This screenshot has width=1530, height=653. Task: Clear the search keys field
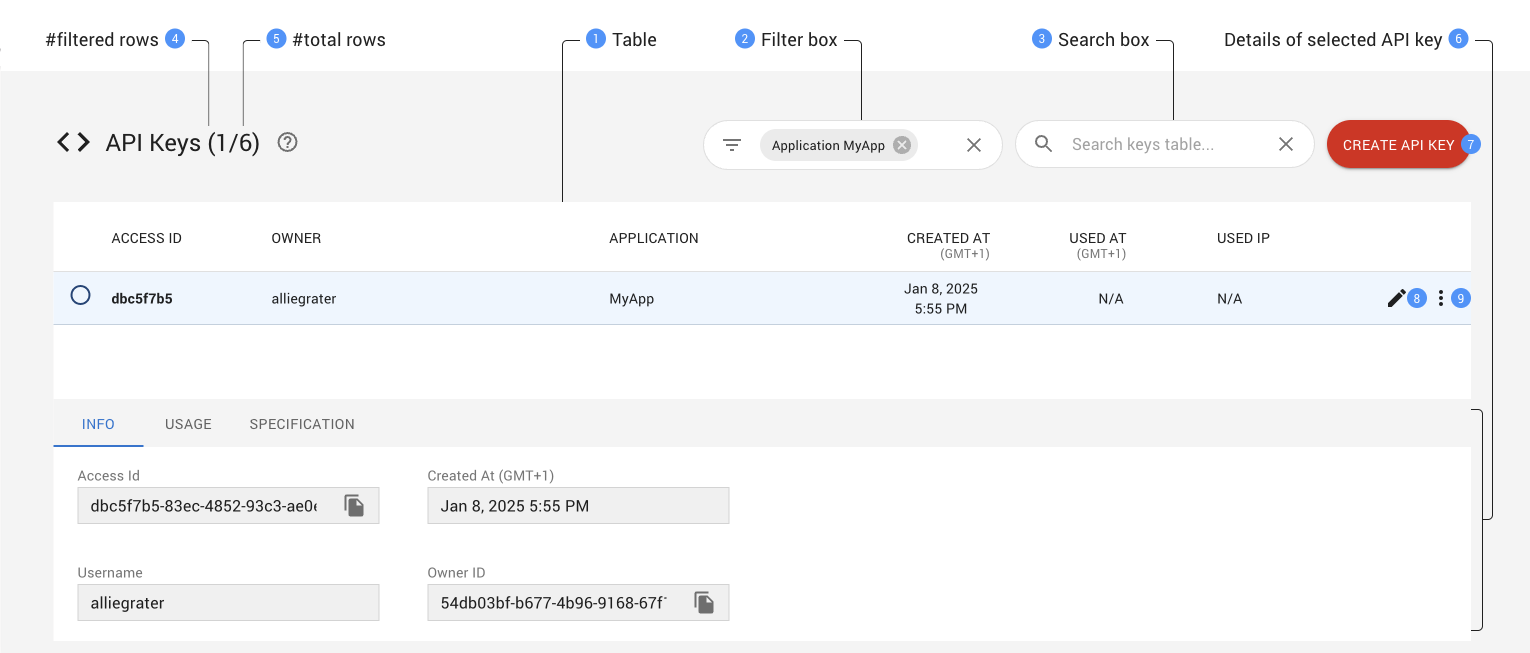point(1286,145)
